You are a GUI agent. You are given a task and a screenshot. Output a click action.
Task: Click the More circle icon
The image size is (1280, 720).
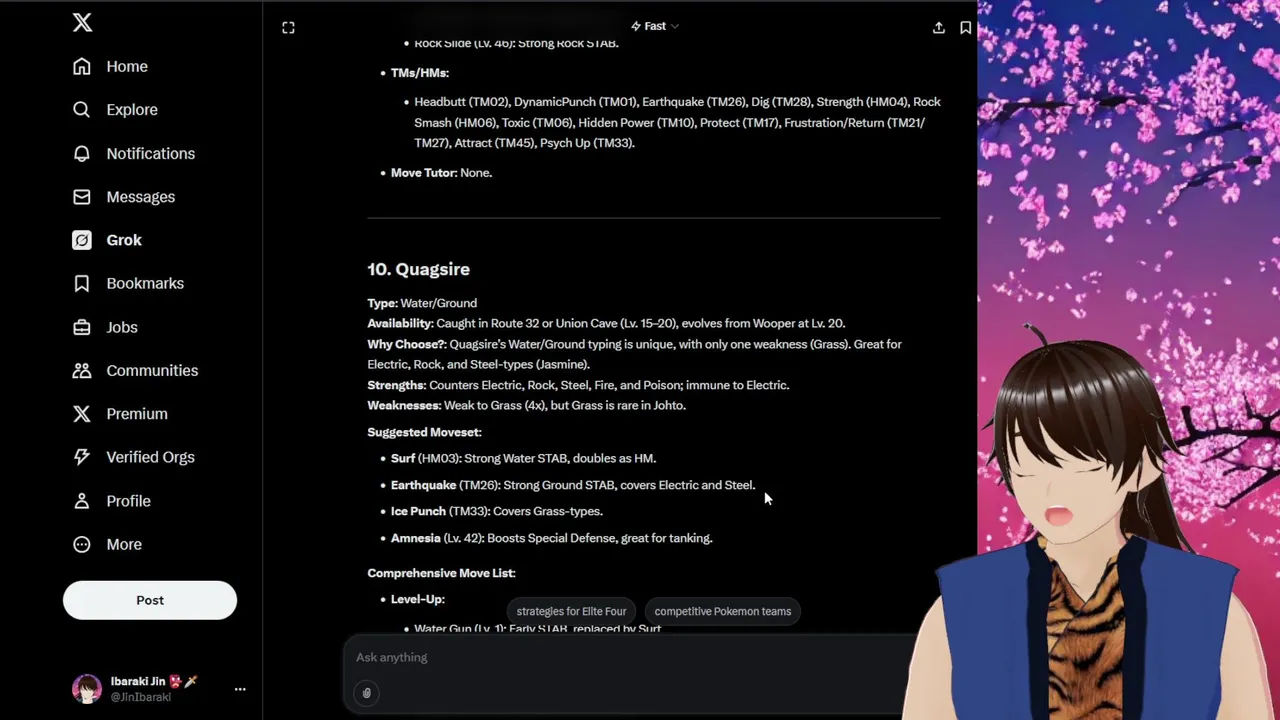(x=82, y=544)
